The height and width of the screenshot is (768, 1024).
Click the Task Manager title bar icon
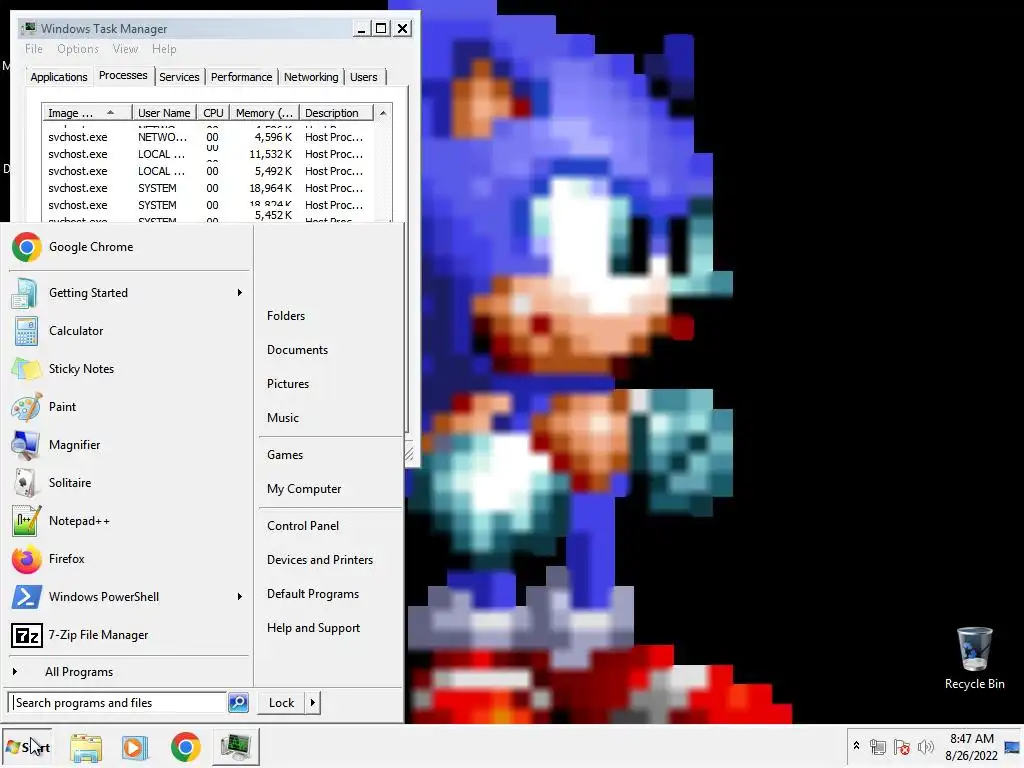(29, 28)
